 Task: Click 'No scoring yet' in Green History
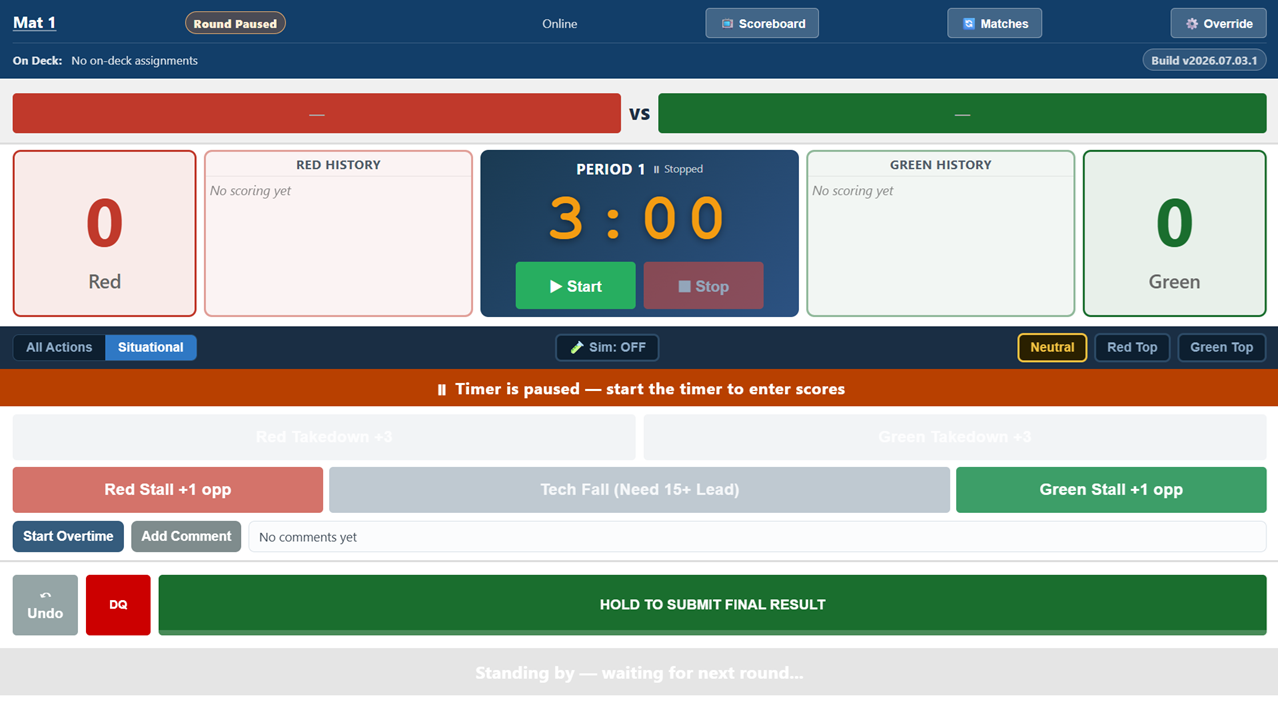point(853,191)
